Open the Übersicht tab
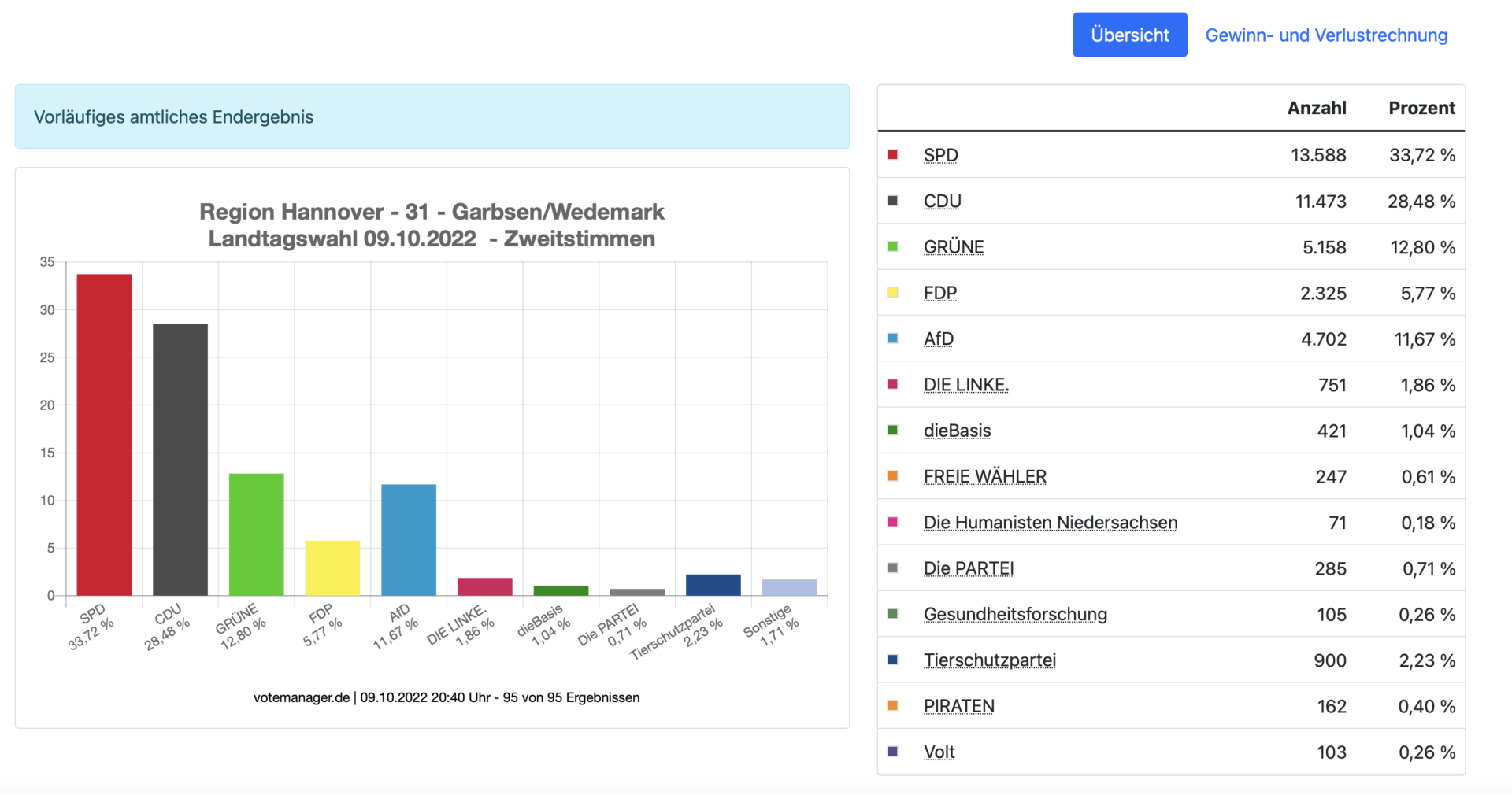The height and width of the screenshot is (795, 1512). [x=1129, y=35]
